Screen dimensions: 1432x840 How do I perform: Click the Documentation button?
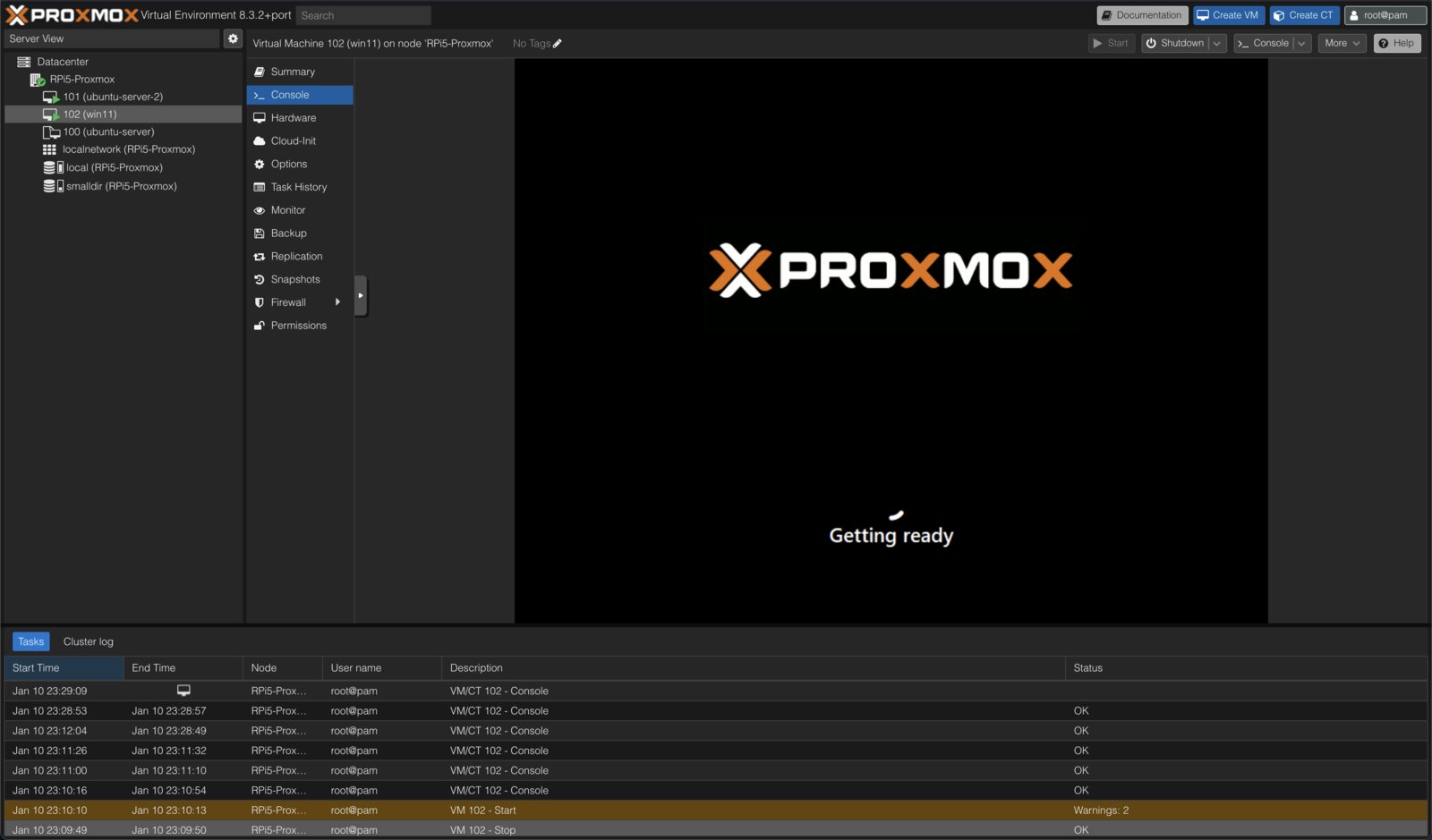[1142, 15]
